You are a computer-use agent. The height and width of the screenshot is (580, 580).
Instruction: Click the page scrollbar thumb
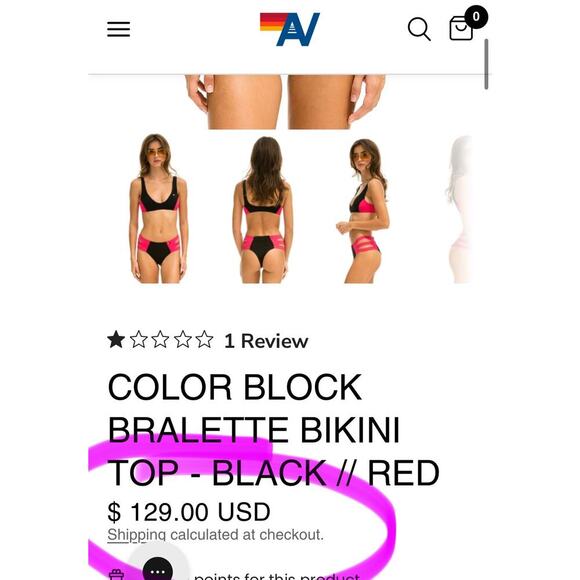point(486,64)
